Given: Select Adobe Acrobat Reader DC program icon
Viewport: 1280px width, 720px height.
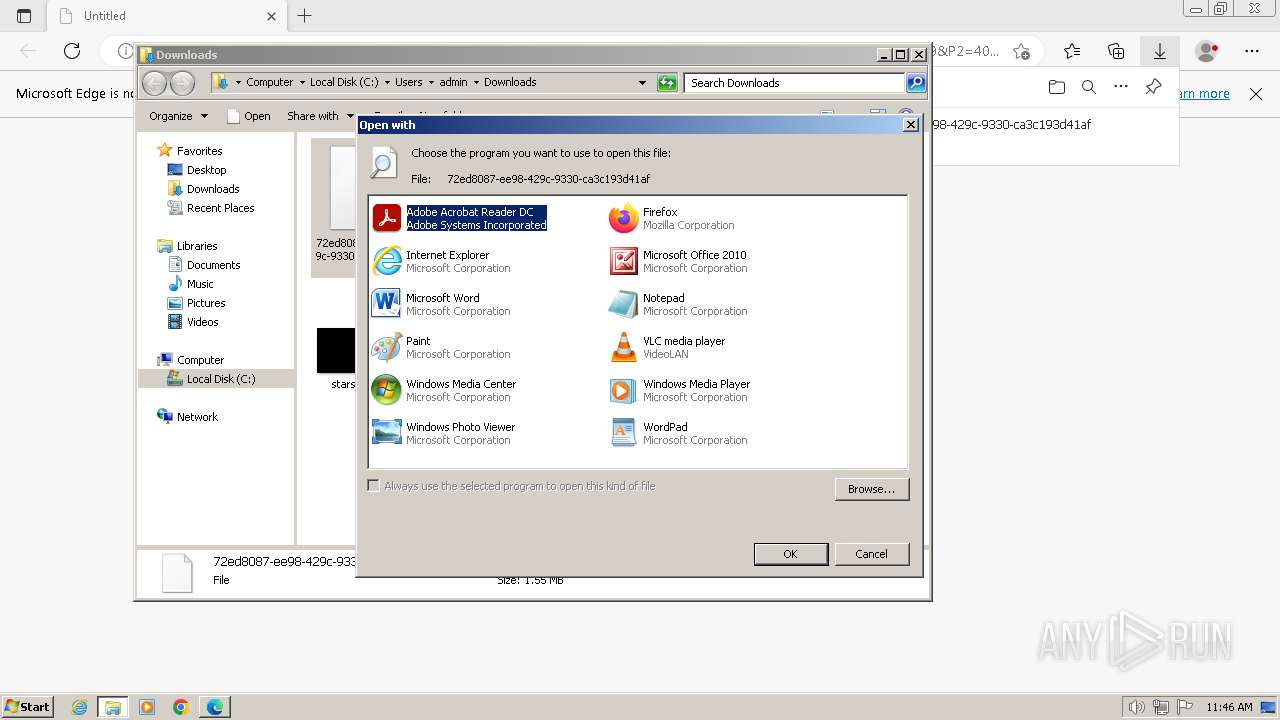Looking at the screenshot, I should coord(386,218).
